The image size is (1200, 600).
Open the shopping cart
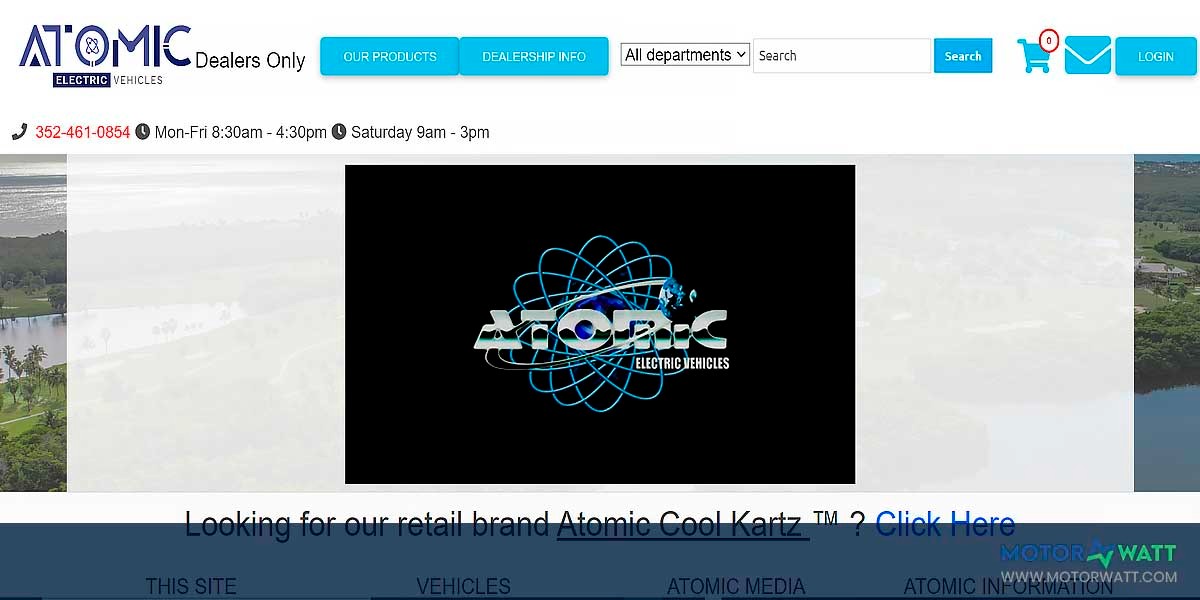[1036, 57]
